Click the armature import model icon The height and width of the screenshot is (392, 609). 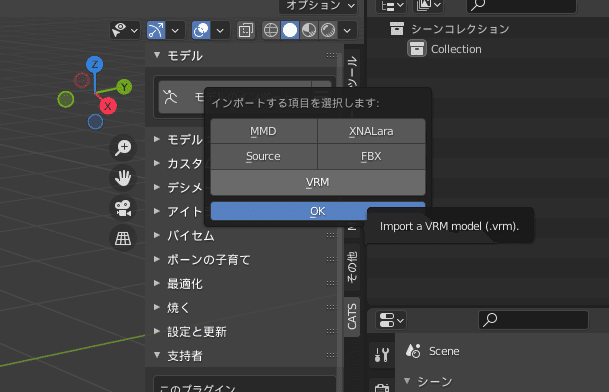coord(170,97)
